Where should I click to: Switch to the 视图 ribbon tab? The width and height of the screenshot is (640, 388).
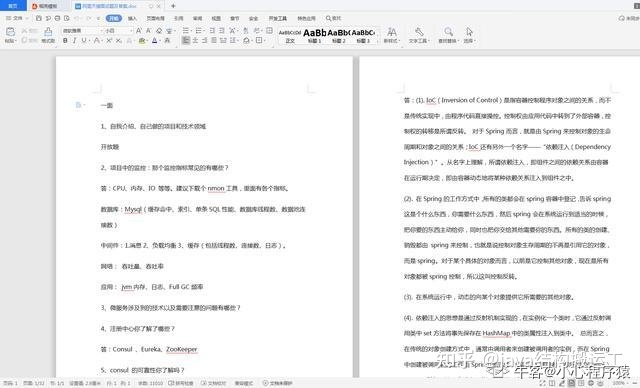[x=216, y=18]
